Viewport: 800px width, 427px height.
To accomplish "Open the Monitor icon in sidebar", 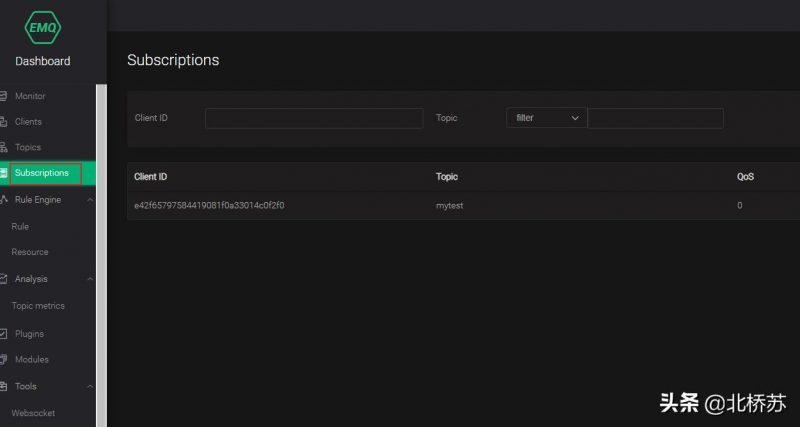I will pos(3,96).
